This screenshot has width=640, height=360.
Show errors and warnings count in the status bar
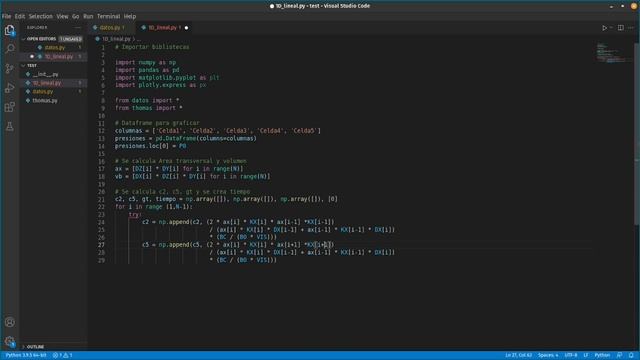click(62, 355)
